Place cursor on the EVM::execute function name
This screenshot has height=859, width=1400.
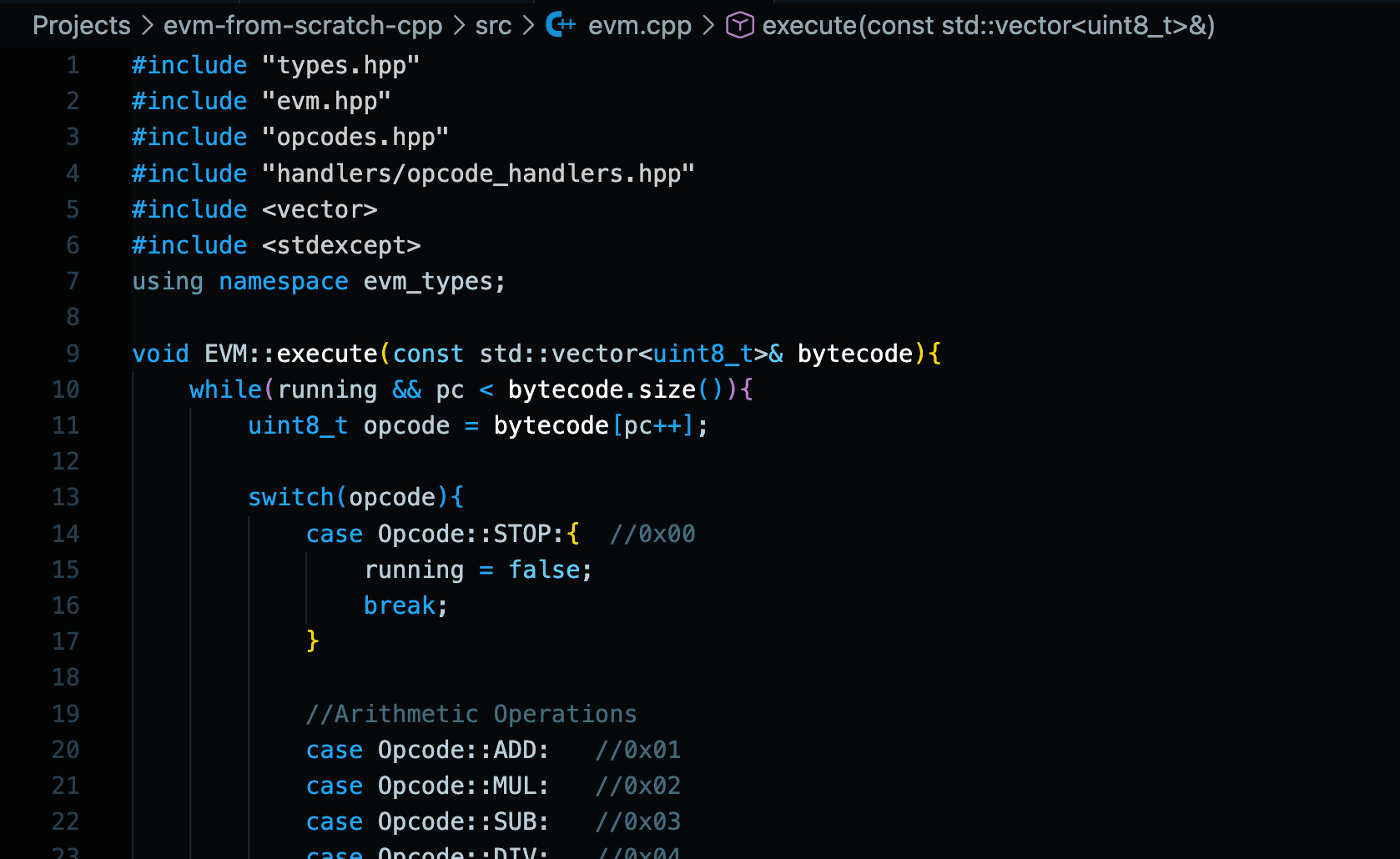[x=326, y=354]
